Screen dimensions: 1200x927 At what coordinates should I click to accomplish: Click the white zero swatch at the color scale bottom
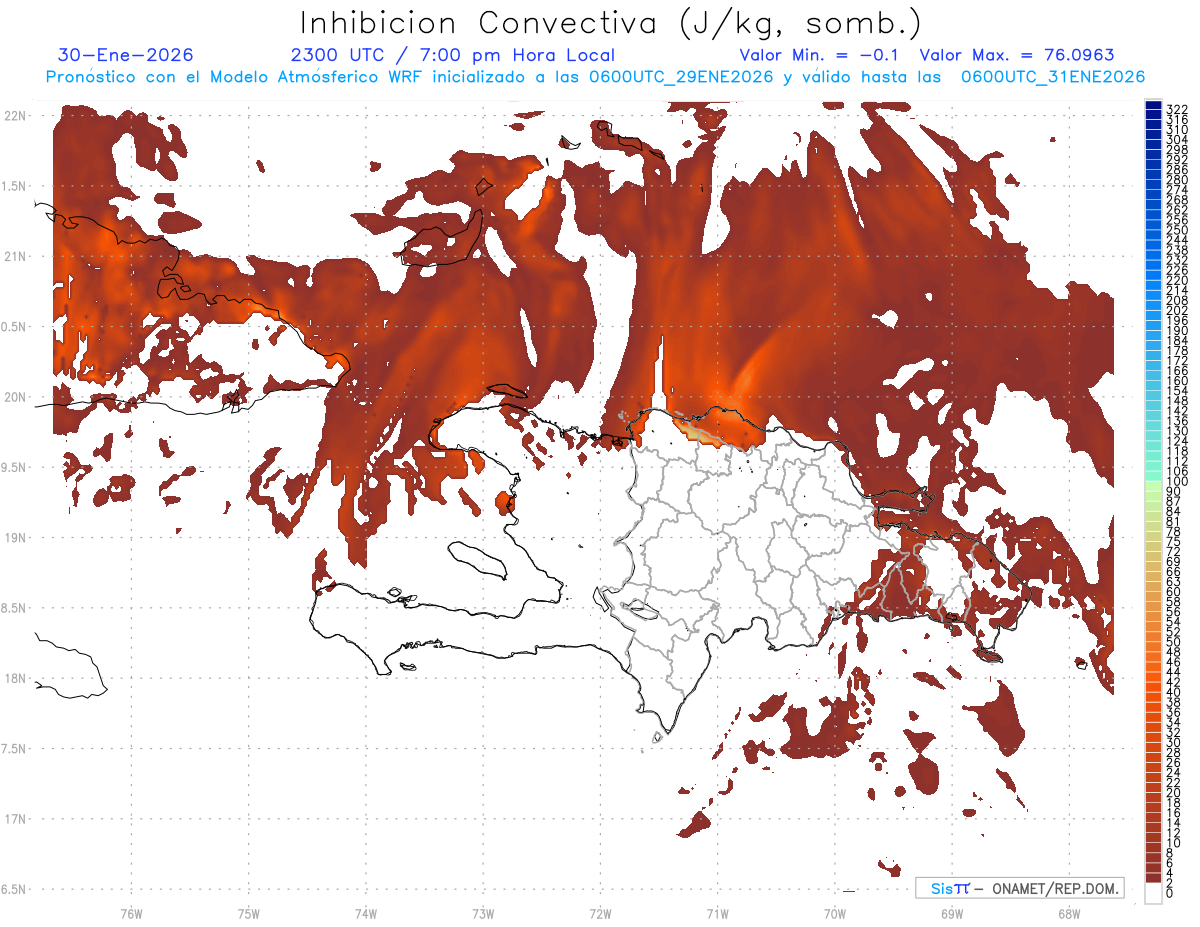pyautogui.click(x=1153, y=893)
